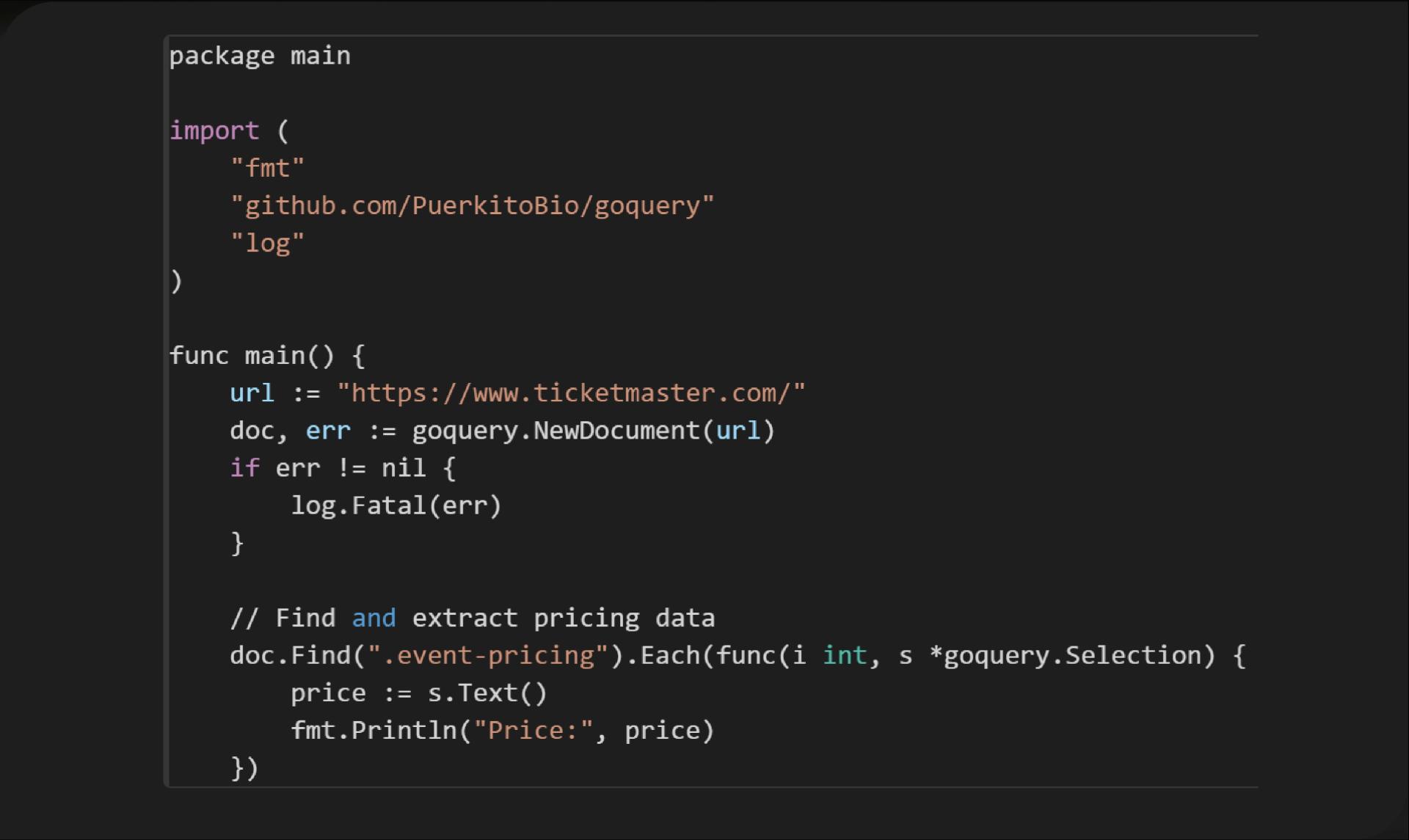Click the "fmt" import string

[x=269, y=167]
